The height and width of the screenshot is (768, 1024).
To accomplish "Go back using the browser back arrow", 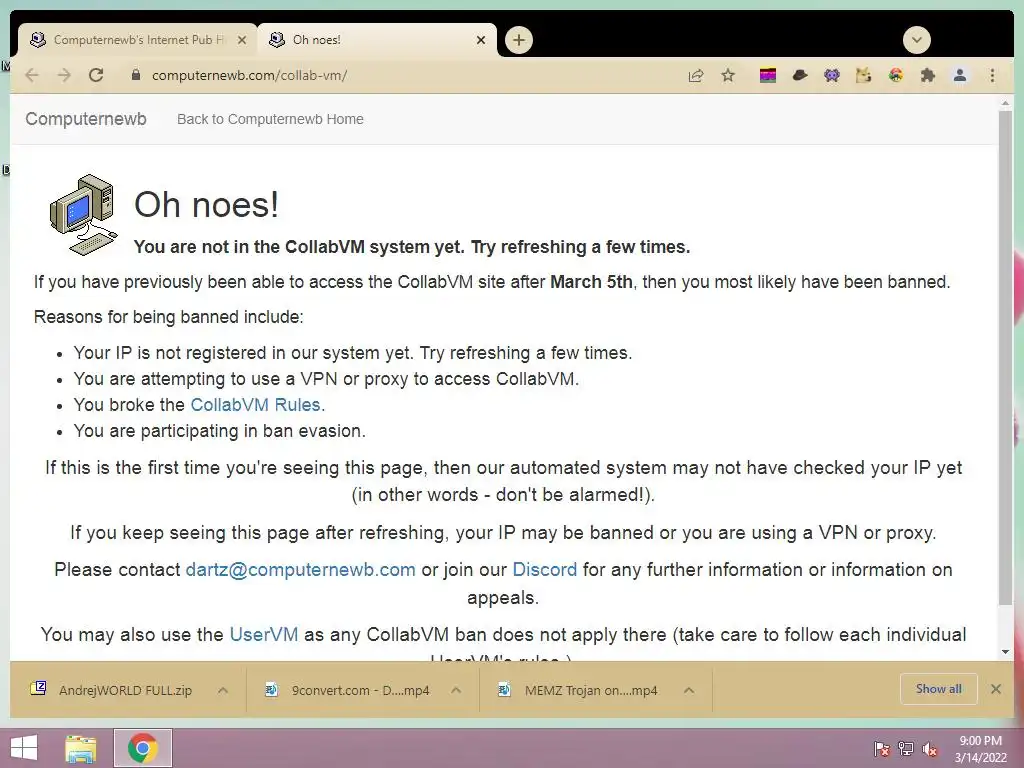I will (x=31, y=75).
